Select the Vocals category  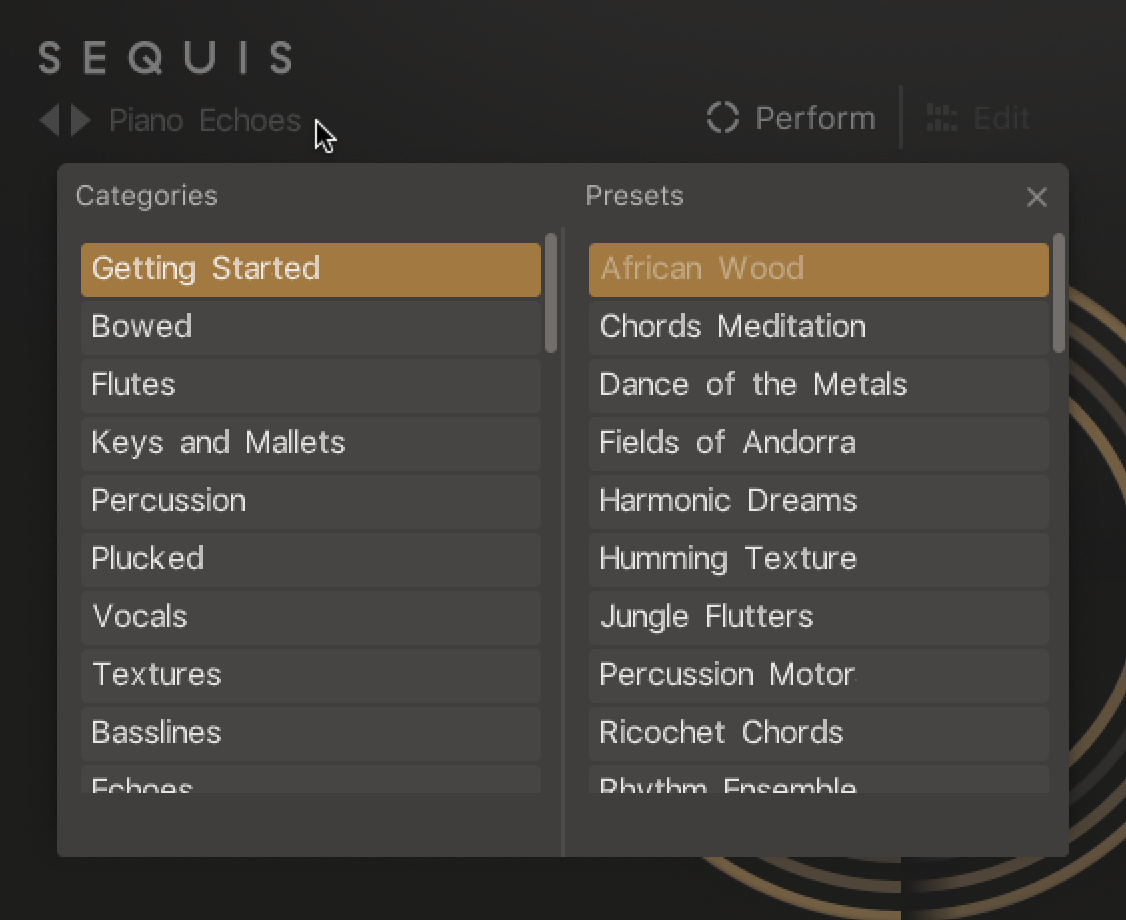(x=310, y=617)
